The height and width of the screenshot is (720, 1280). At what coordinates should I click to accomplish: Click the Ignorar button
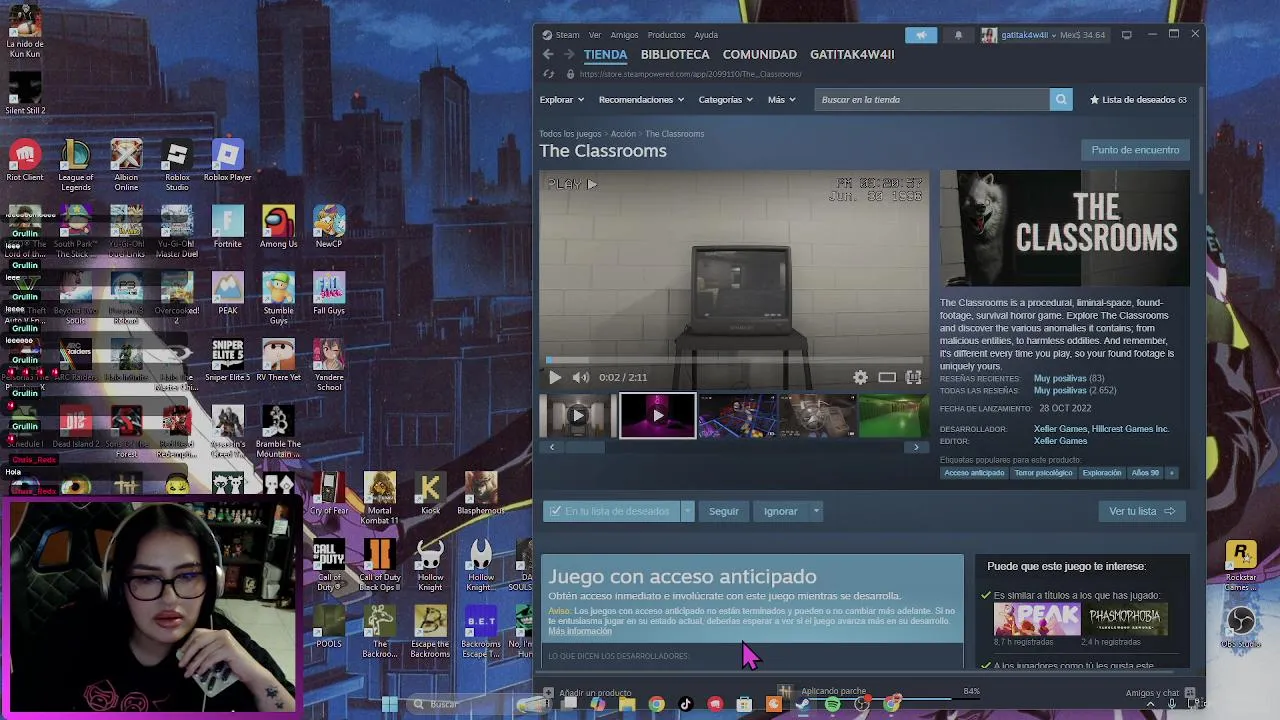tap(781, 511)
